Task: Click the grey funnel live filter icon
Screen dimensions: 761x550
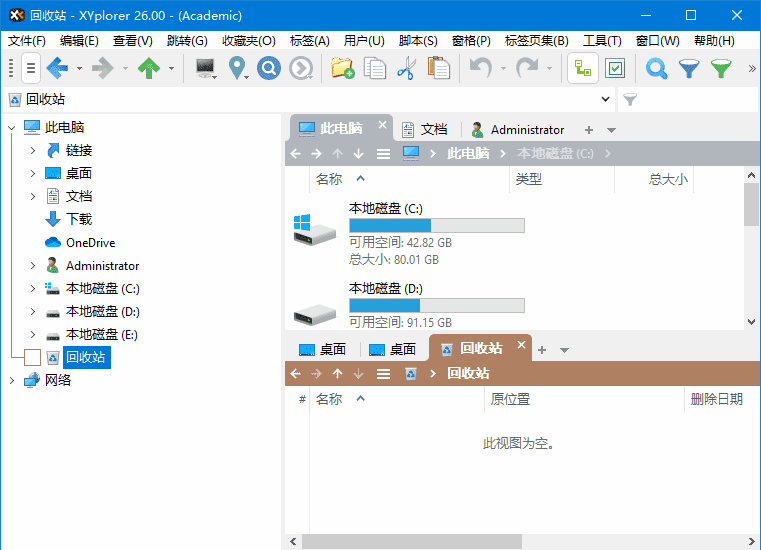Action: click(630, 100)
